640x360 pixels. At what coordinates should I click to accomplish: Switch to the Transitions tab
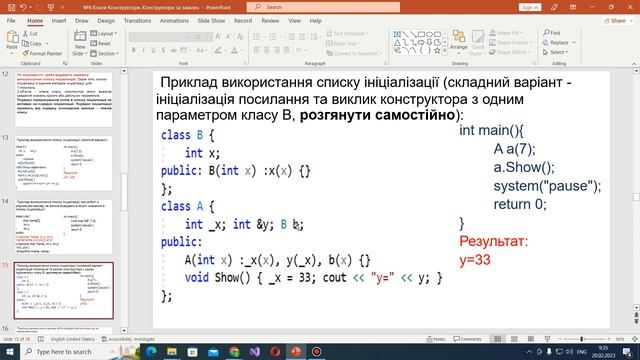pos(137,21)
